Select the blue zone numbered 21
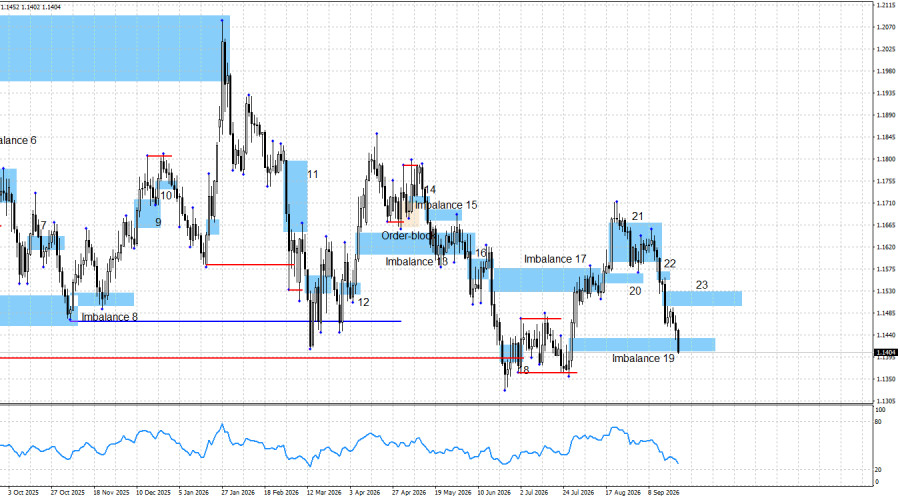The image size is (900, 500). click(636, 242)
